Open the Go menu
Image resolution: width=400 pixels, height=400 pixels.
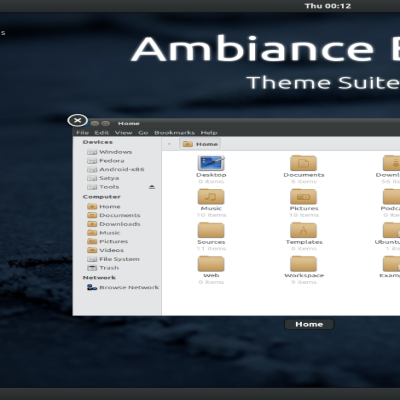143,133
